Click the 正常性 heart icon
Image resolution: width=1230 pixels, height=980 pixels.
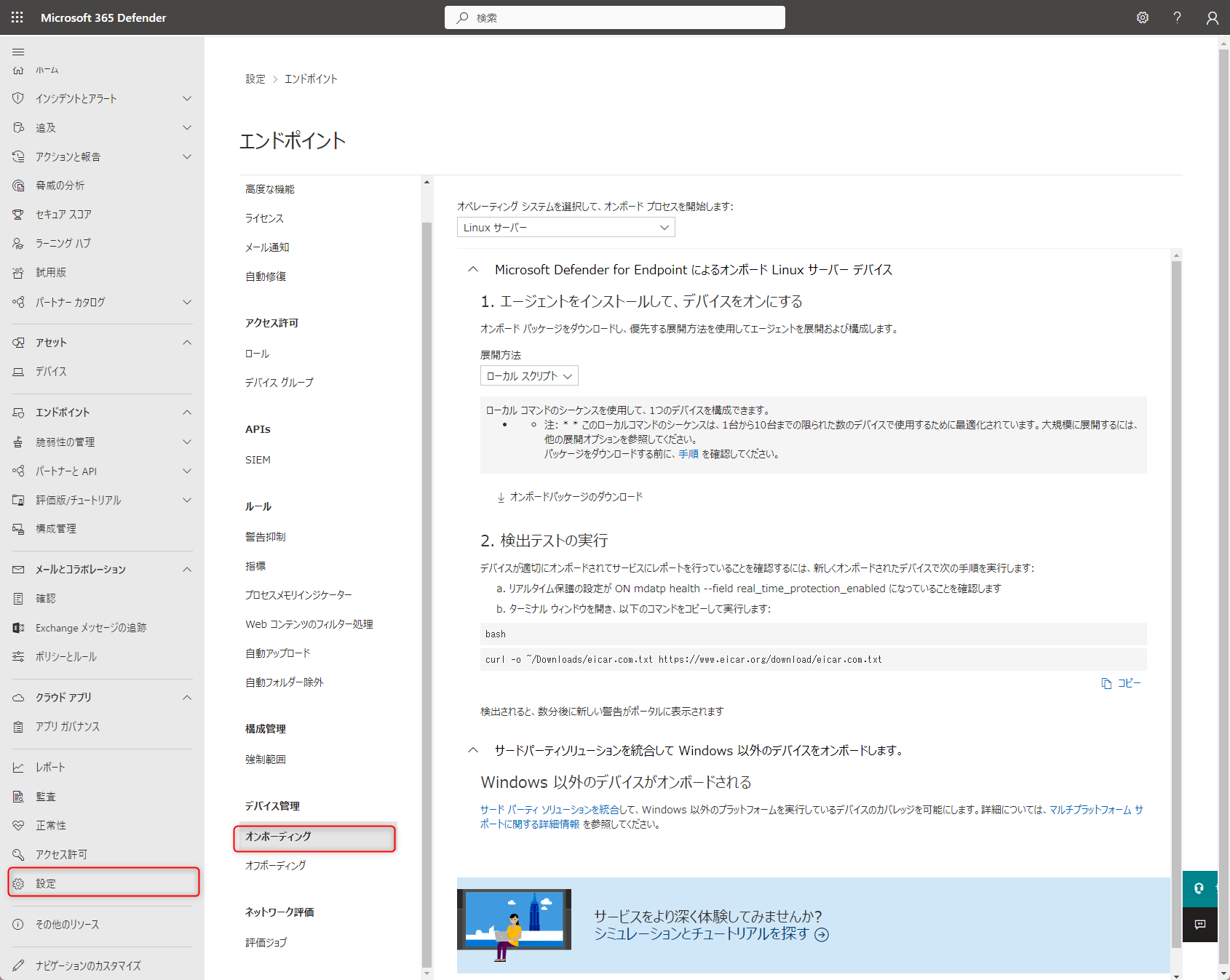(x=18, y=826)
